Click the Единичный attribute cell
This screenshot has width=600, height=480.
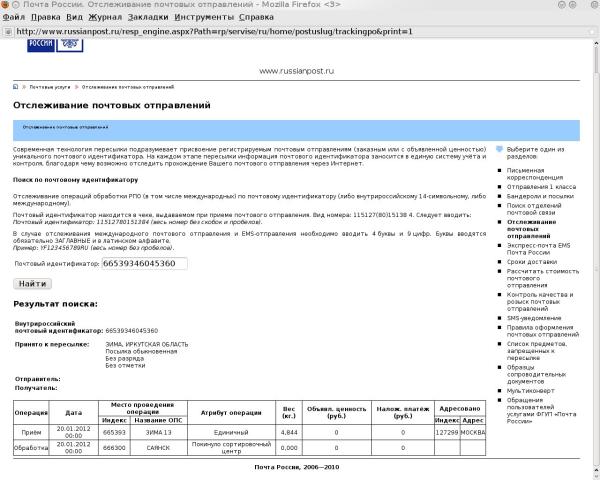231,433
